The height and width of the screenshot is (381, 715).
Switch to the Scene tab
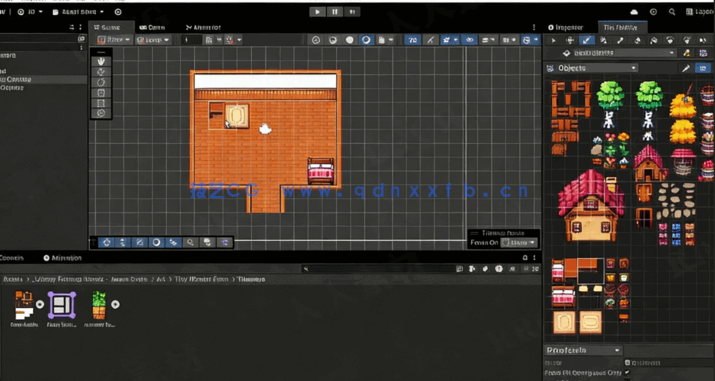111,27
